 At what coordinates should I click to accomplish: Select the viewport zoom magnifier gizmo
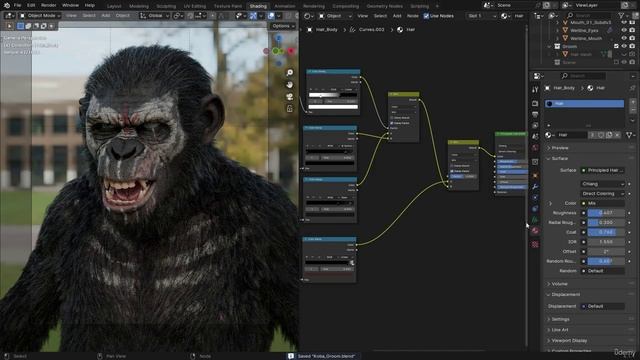click(x=289, y=73)
